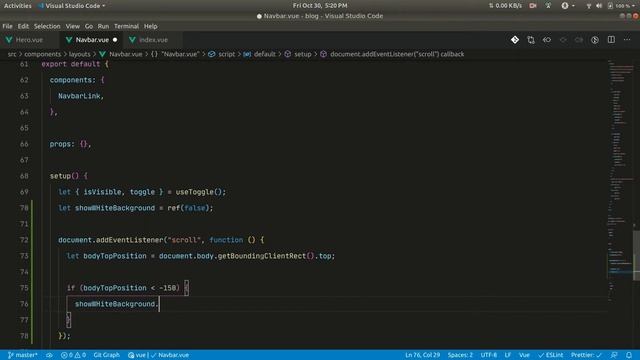Split the editor to the right
Screen dimensions: 640x360
point(611,40)
